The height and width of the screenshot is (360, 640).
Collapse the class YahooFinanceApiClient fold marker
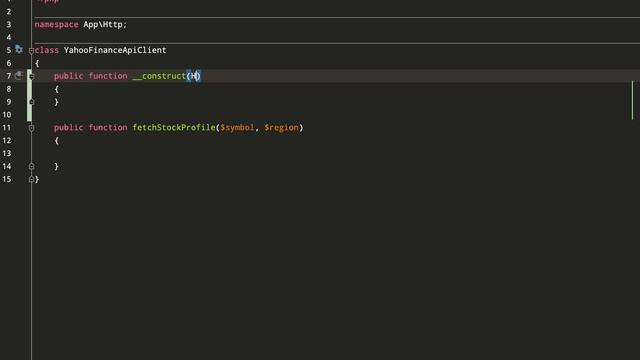31,51
